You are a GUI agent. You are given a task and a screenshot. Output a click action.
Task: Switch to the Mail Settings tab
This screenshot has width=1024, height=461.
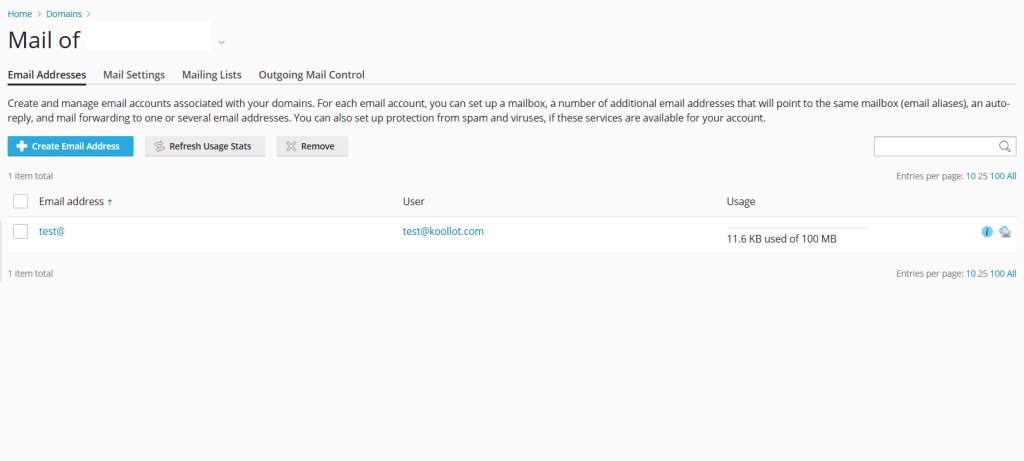[x=134, y=75]
